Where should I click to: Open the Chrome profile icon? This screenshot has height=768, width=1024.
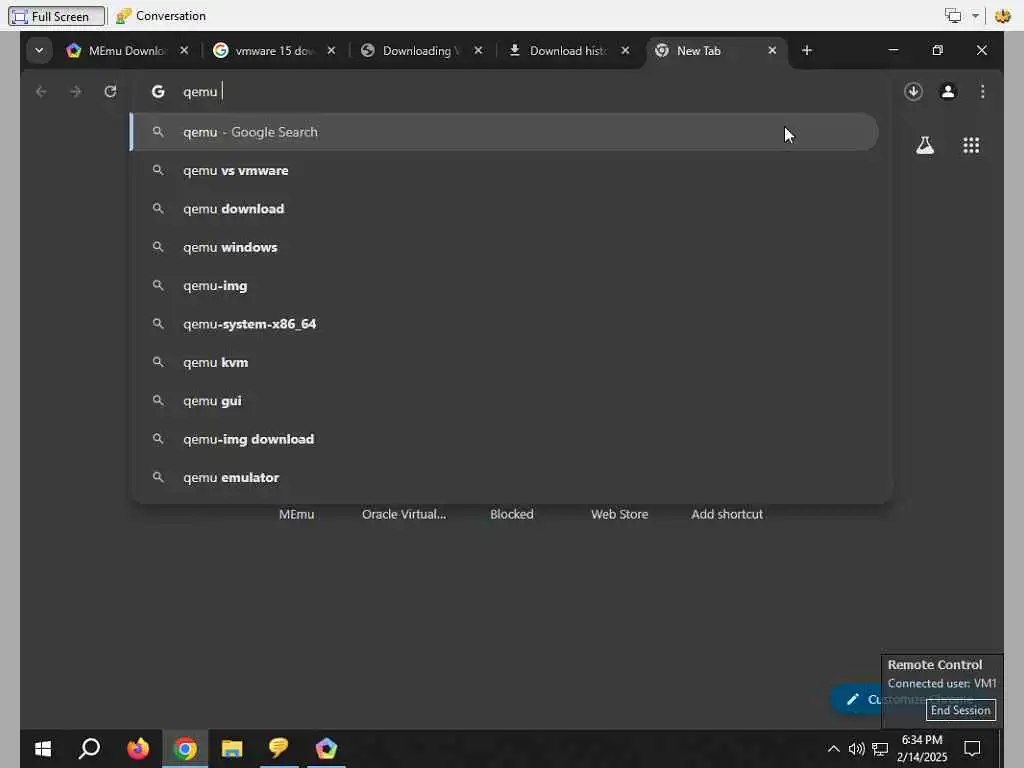948,91
